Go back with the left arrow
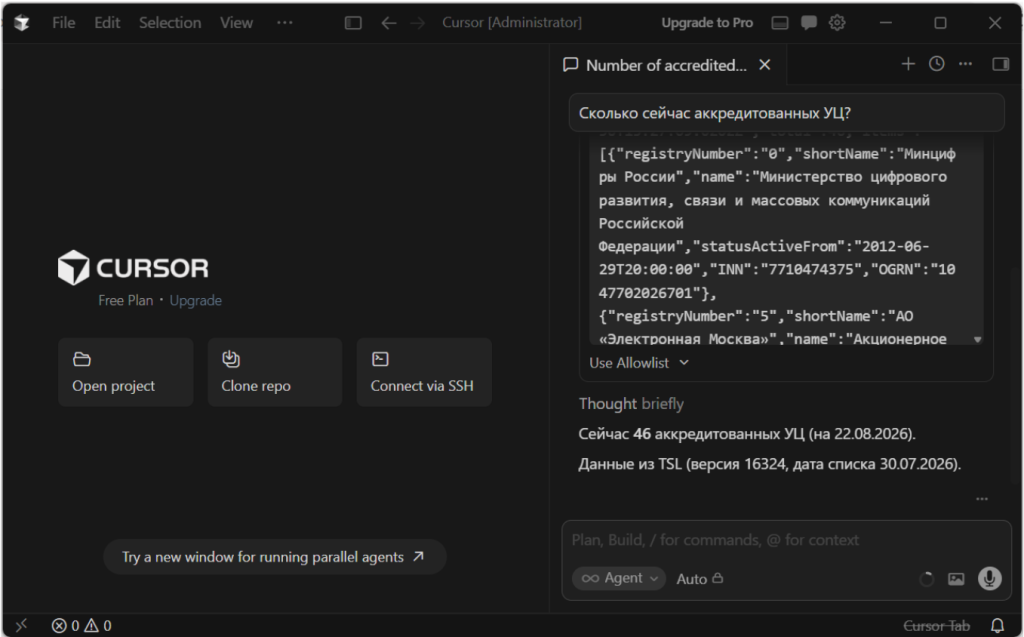This screenshot has width=1024, height=637. point(389,23)
